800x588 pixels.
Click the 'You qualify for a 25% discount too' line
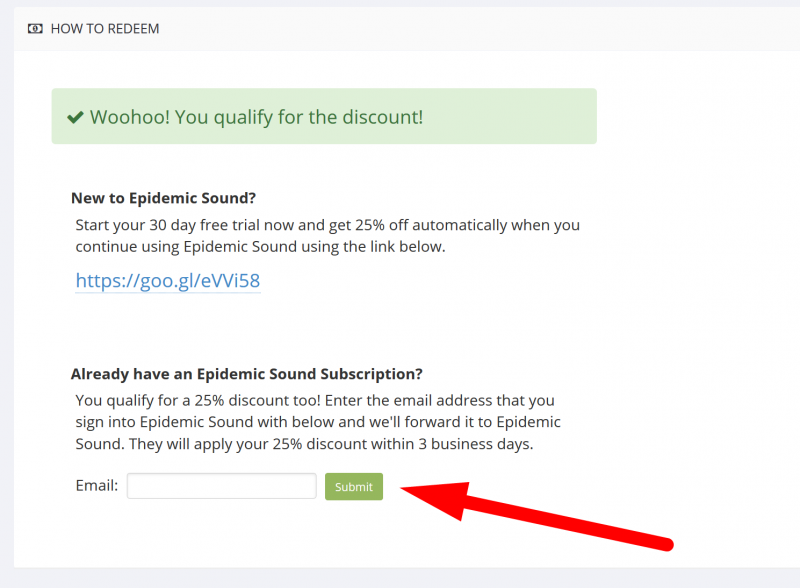(x=314, y=400)
